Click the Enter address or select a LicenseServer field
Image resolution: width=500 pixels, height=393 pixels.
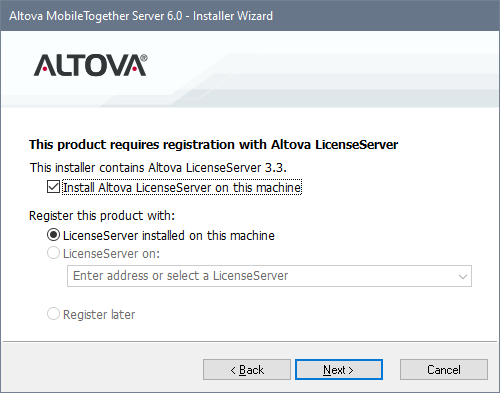tap(269, 276)
